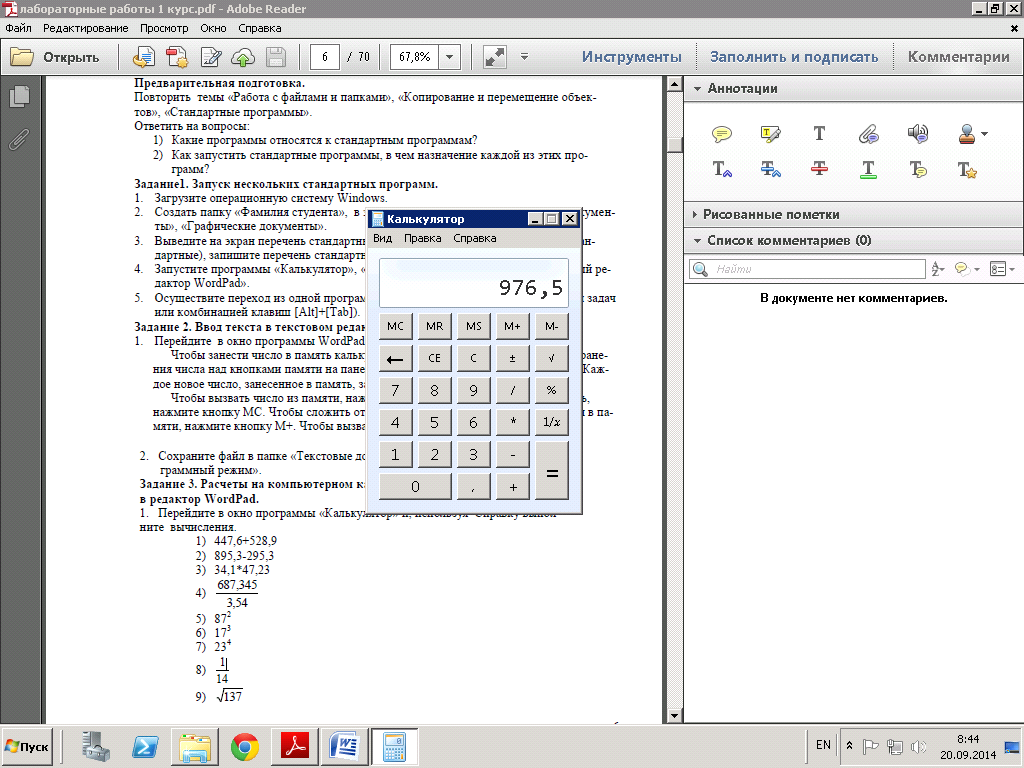Click the page number input field

click(325, 57)
